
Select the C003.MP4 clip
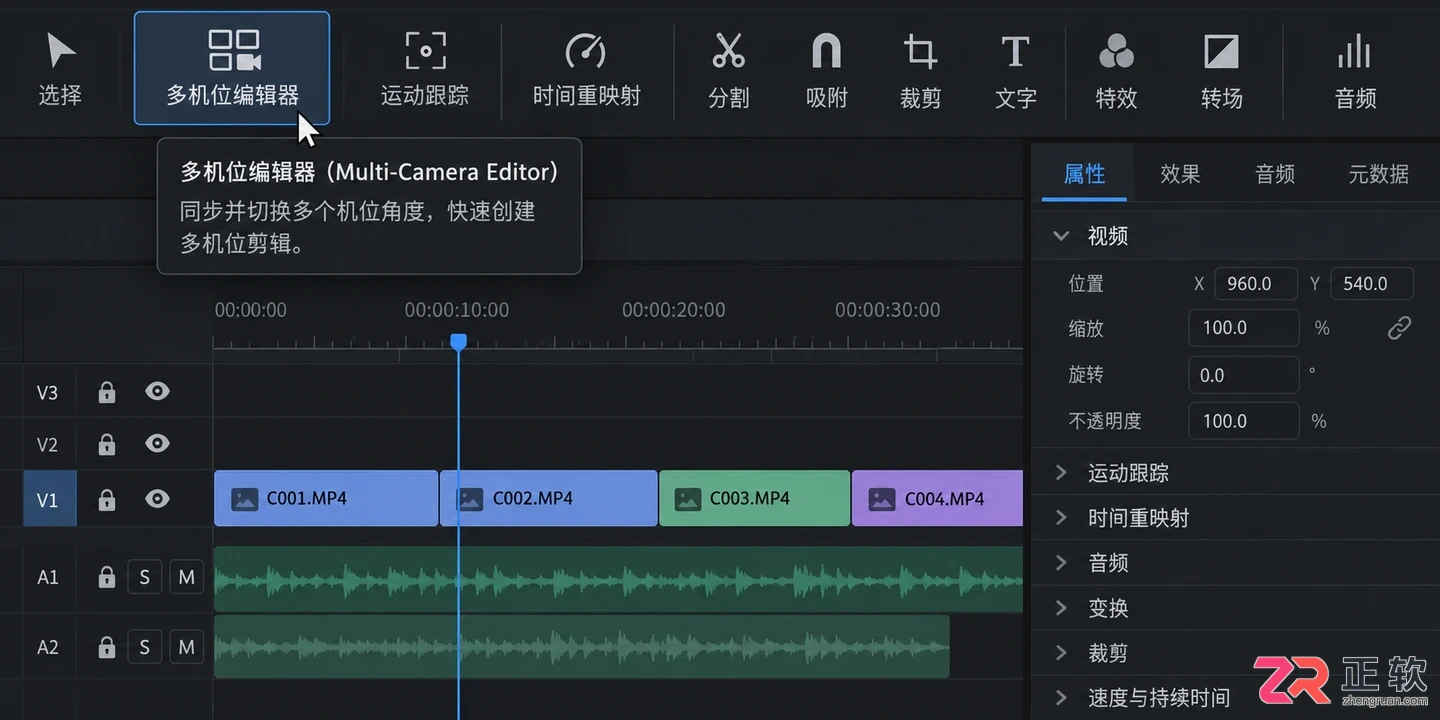(755, 498)
